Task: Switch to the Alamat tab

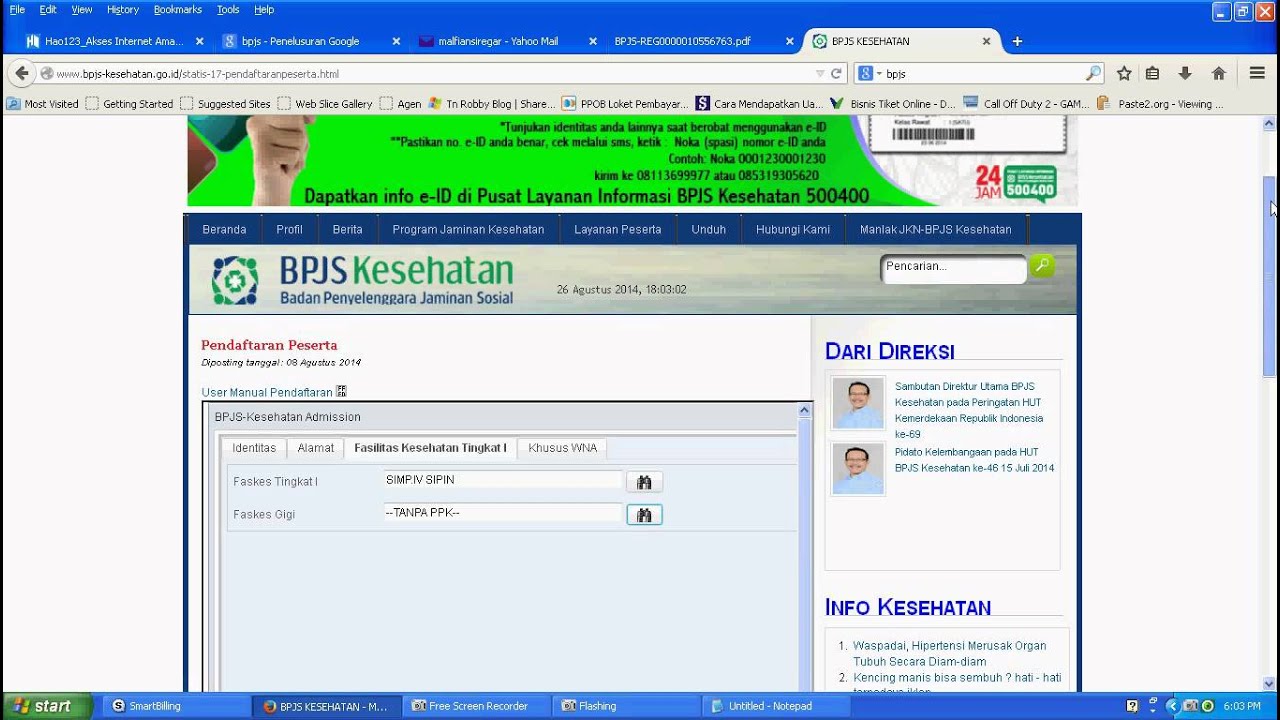Action: (x=315, y=448)
